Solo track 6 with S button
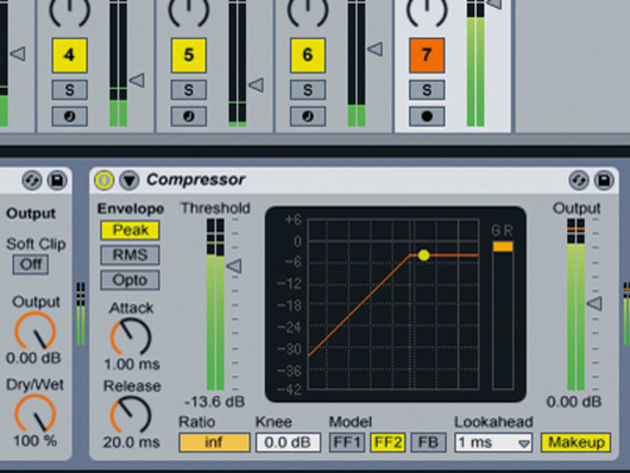The image size is (630, 473). (307, 90)
